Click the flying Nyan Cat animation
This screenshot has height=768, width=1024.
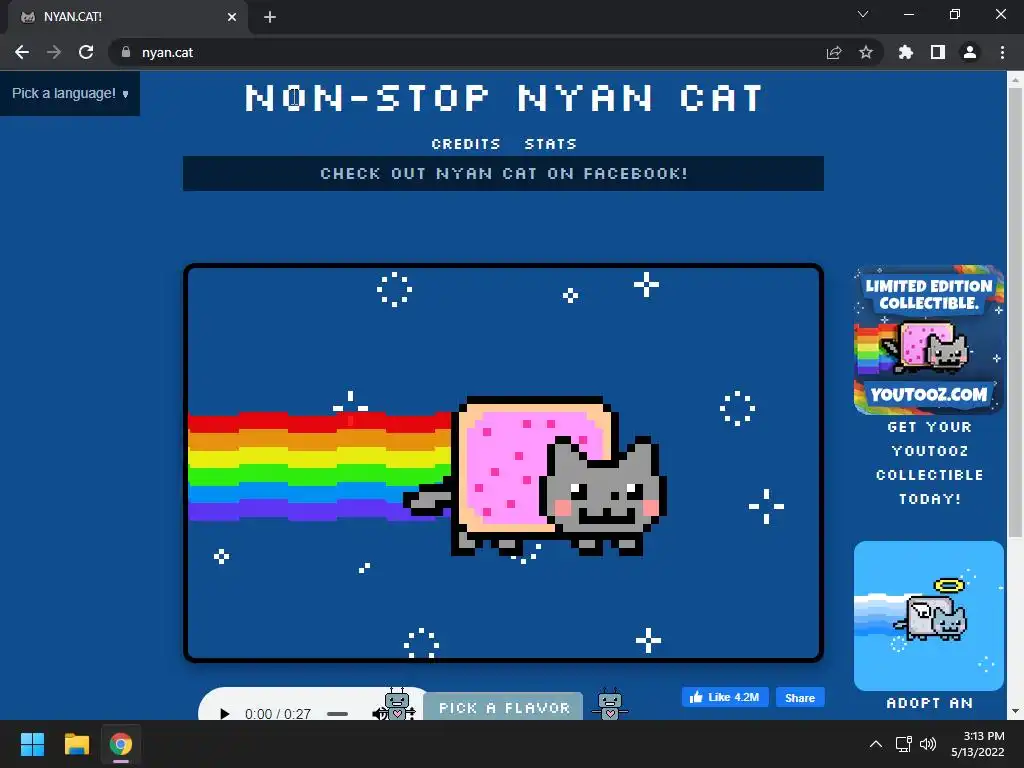504,463
